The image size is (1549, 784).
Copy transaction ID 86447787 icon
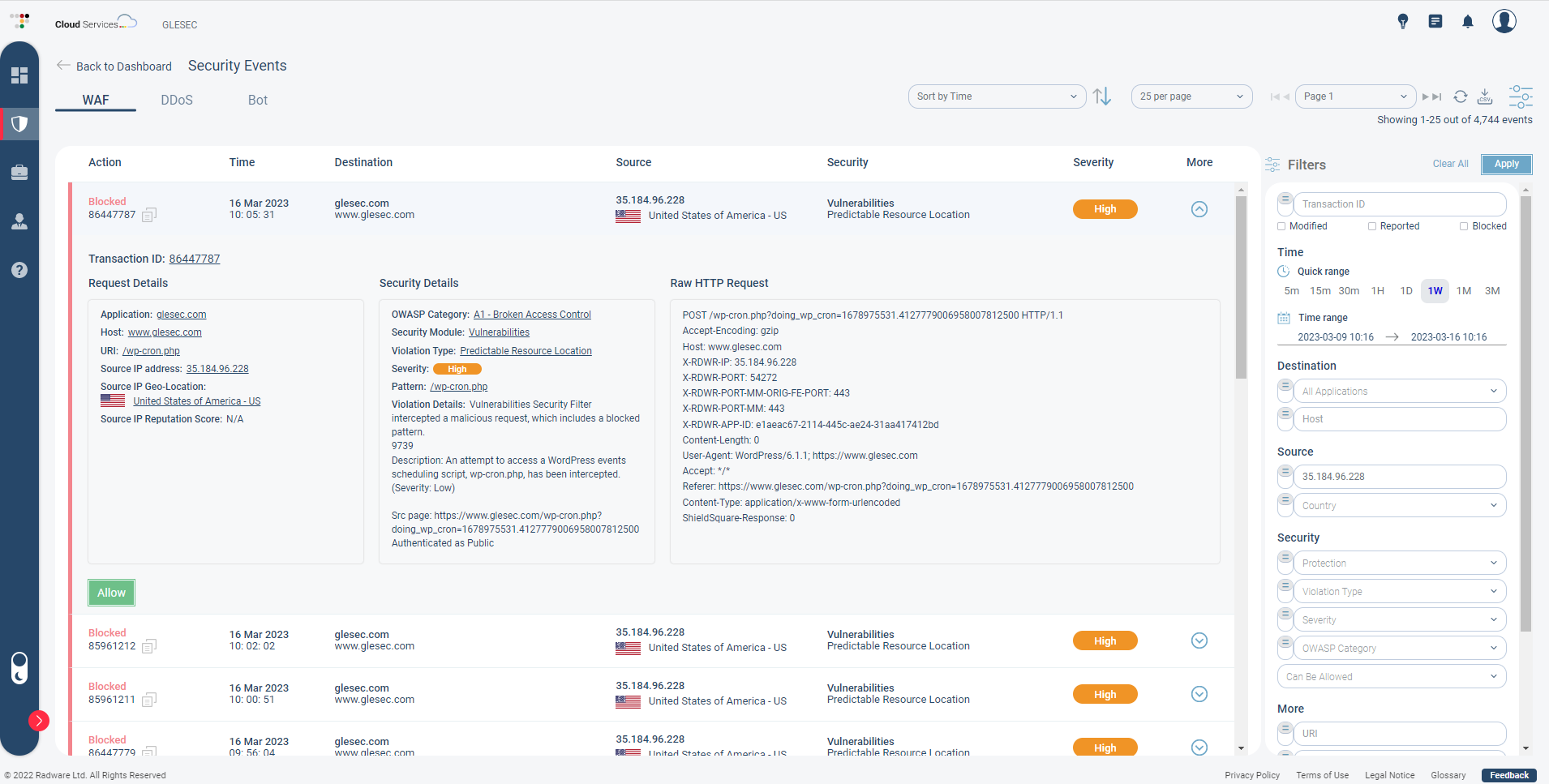click(149, 215)
